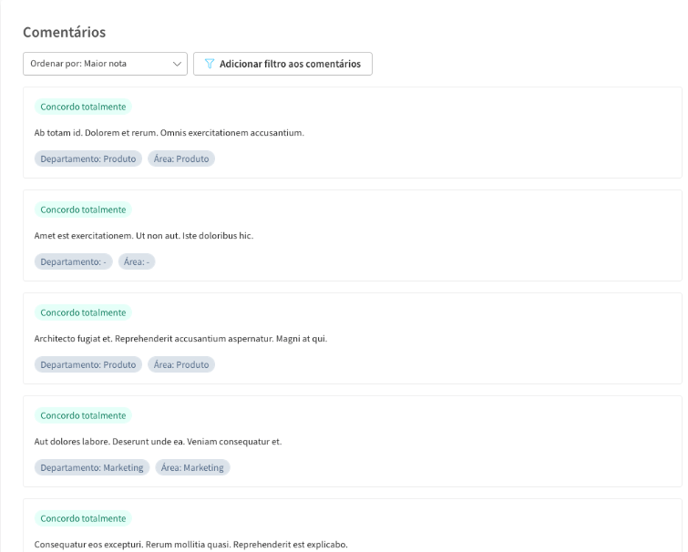Click 'Departamento: Produto' tag under 'Ab totam id'

[x=88, y=159]
